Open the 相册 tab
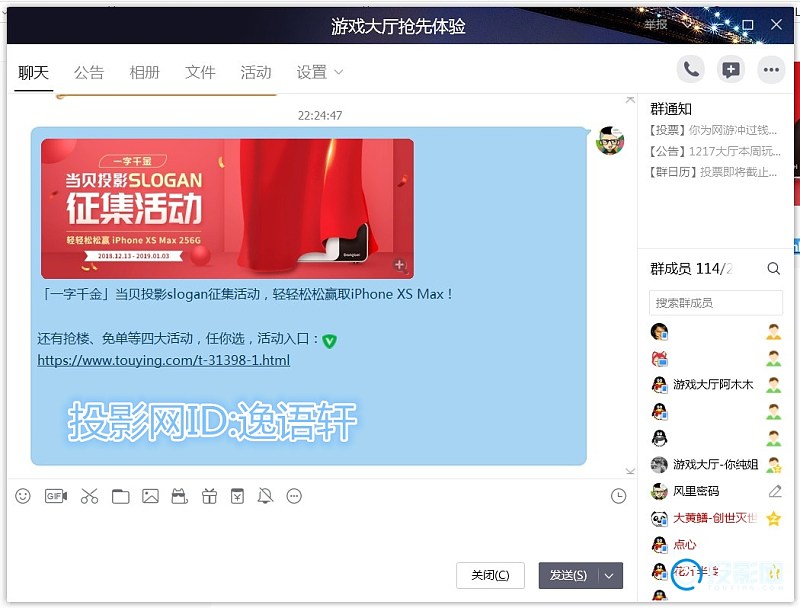 pyautogui.click(x=144, y=72)
